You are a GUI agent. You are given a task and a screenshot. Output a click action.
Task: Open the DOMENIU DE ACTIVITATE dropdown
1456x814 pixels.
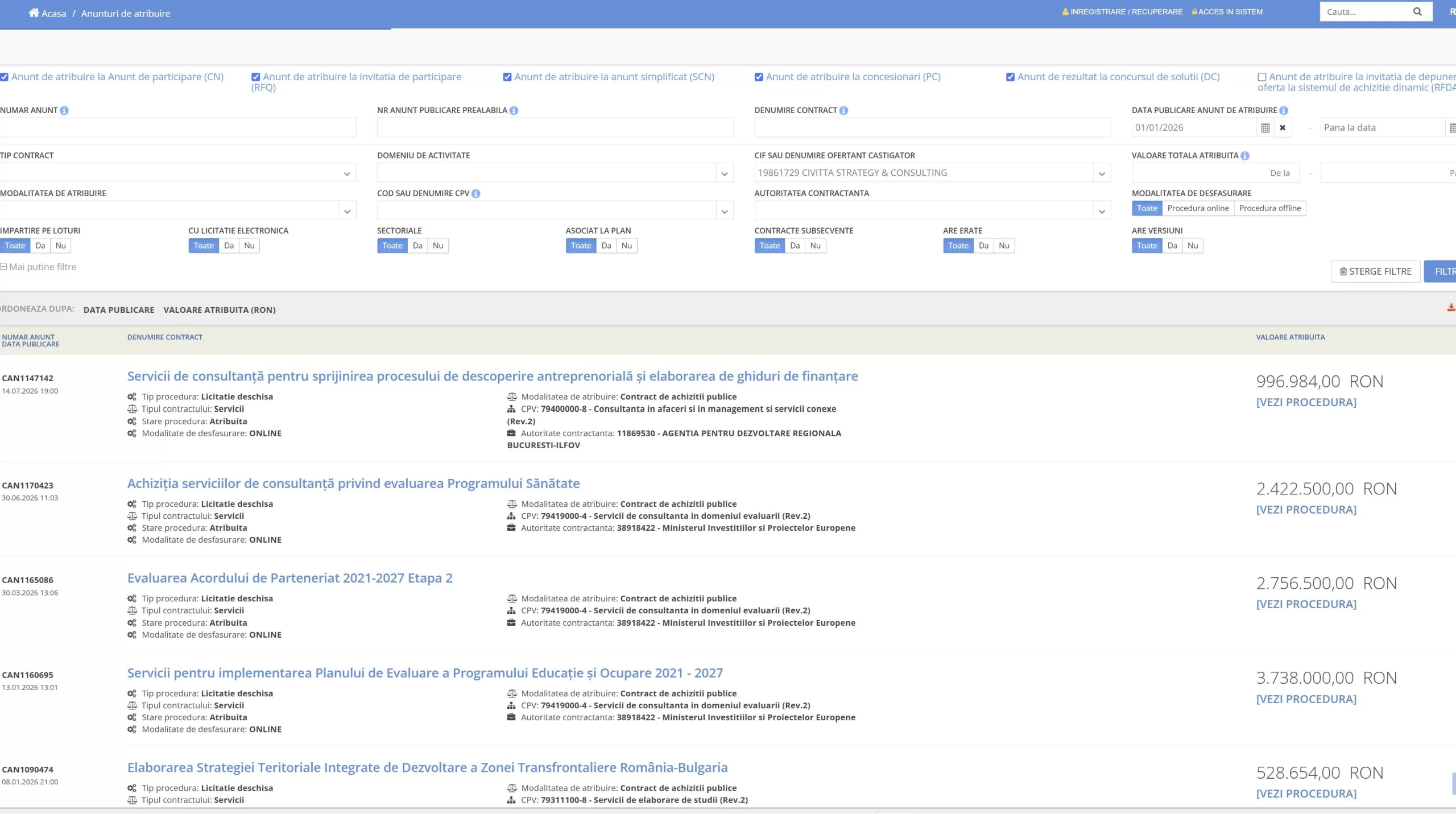[x=724, y=173]
